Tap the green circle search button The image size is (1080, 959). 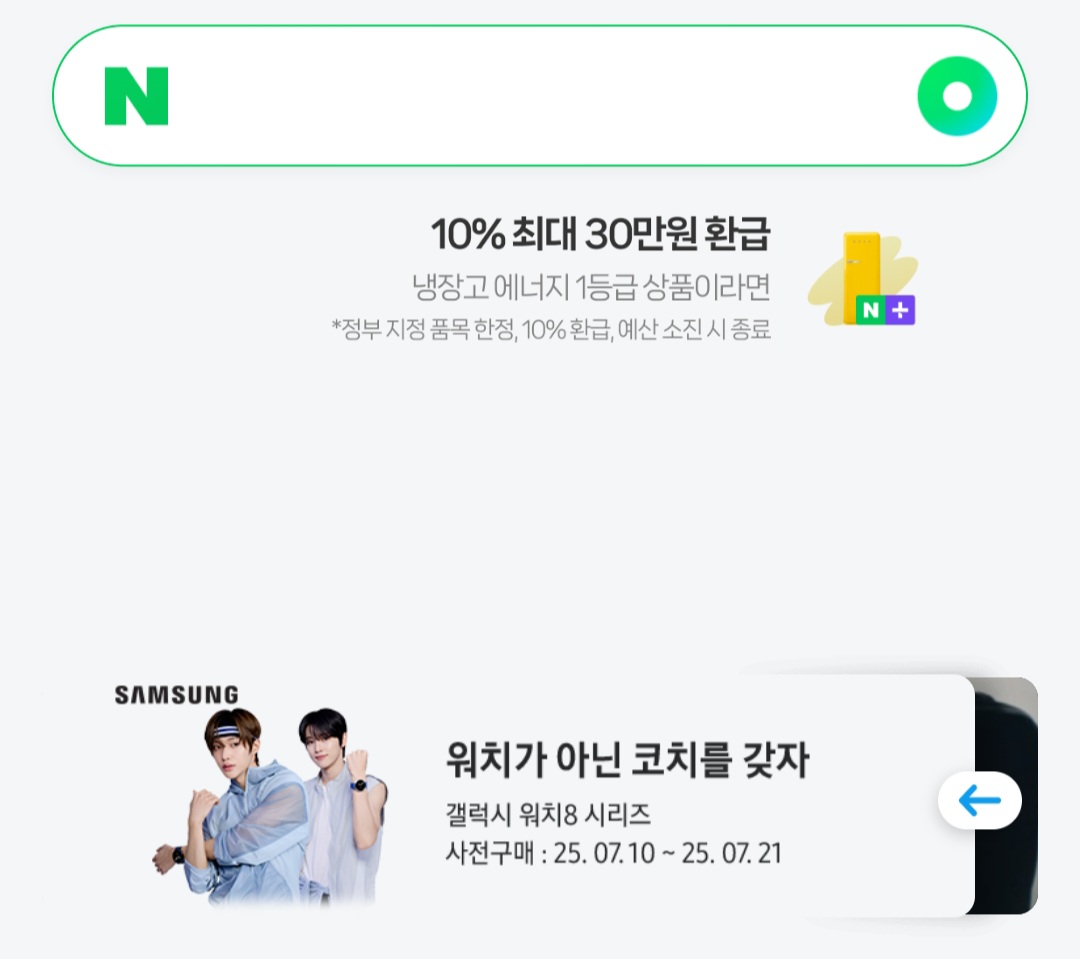(957, 96)
